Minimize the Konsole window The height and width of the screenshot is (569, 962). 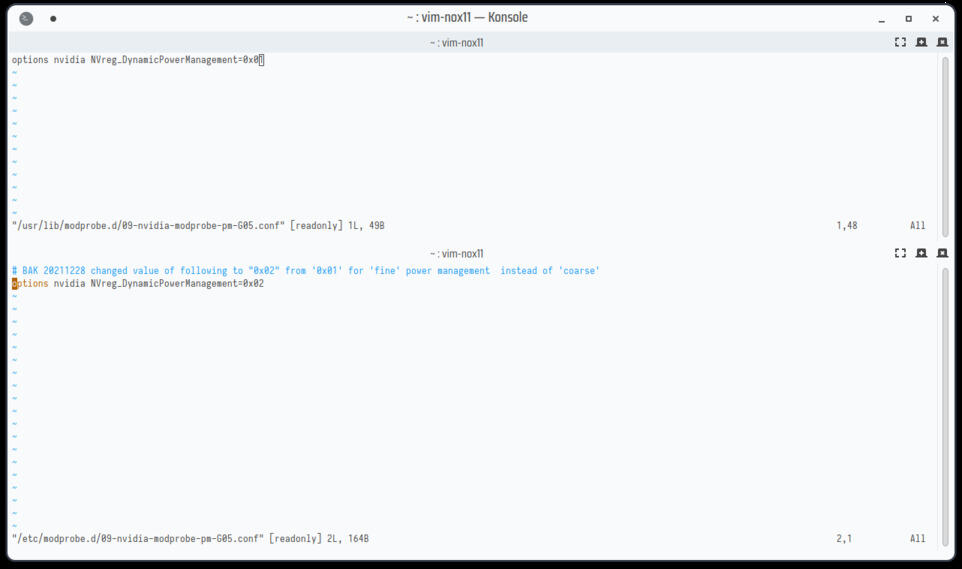882,19
